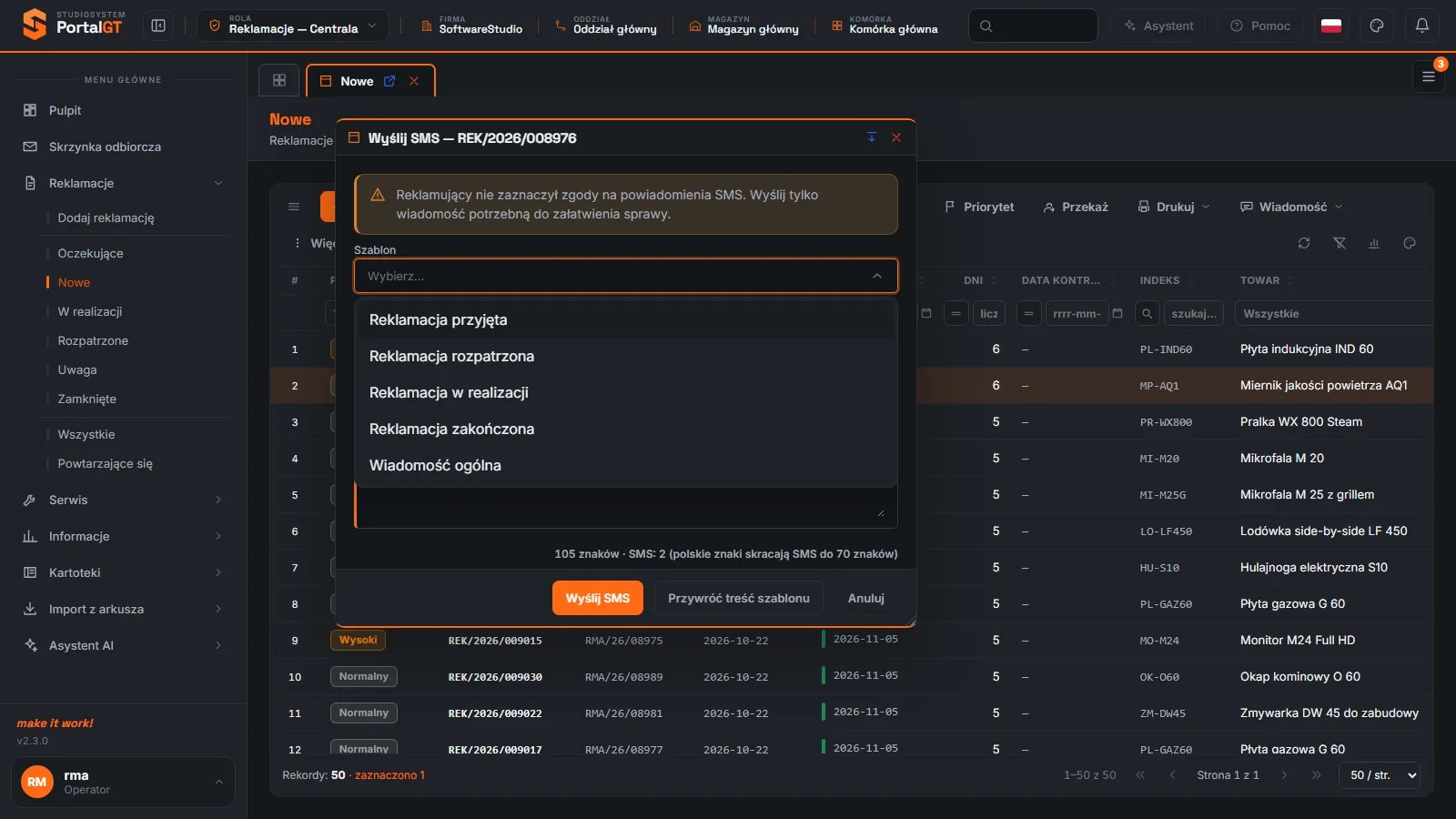Click the Wyślij SMS button
This screenshot has width=1456, height=819.
pyautogui.click(x=598, y=598)
